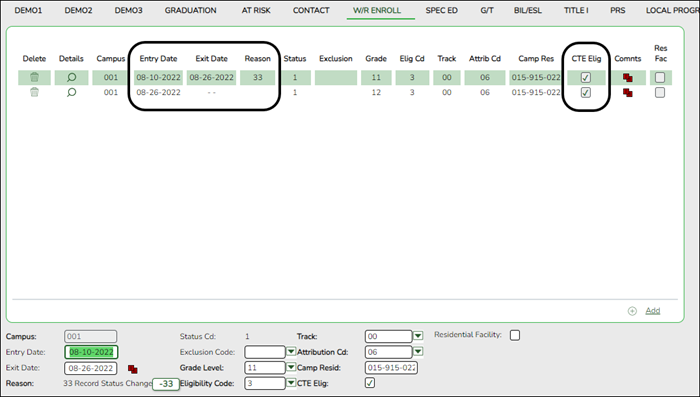The width and height of the screenshot is (700, 397).
Task: Check Res Fac box in grade 12 row
Action: tap(660, 92)
